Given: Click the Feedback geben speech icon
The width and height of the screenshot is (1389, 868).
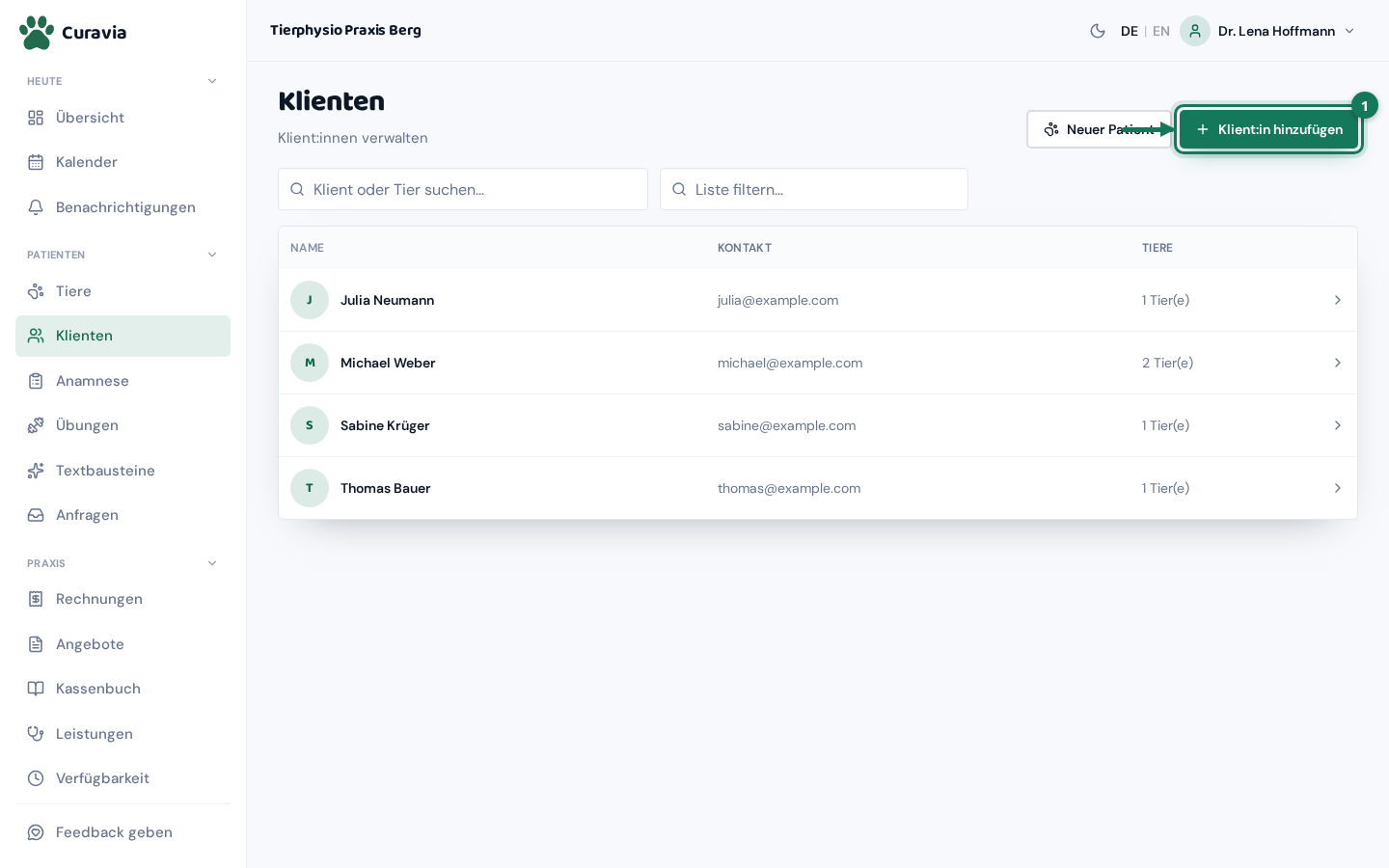Looking at the screenshot, I should pyautogui.click(x=36, y=832).
